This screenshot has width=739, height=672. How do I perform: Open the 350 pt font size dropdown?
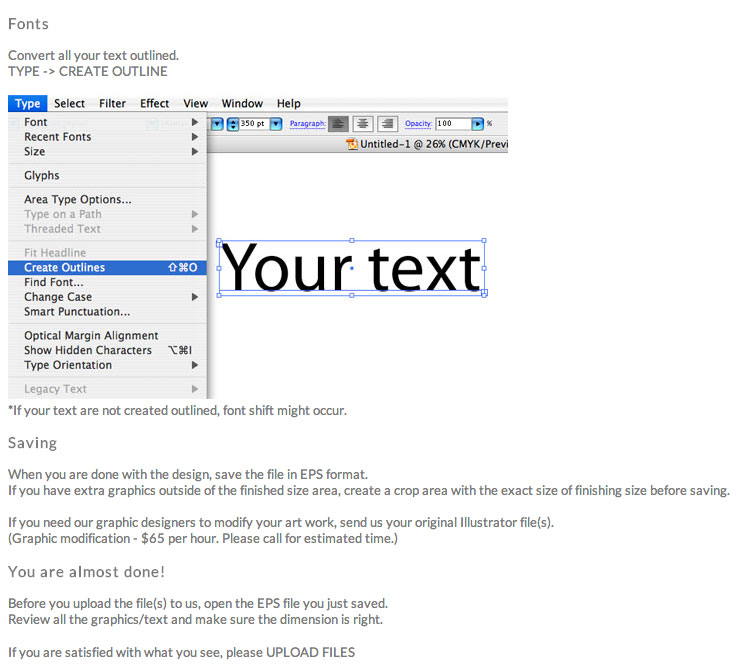(x=276, y=124)
